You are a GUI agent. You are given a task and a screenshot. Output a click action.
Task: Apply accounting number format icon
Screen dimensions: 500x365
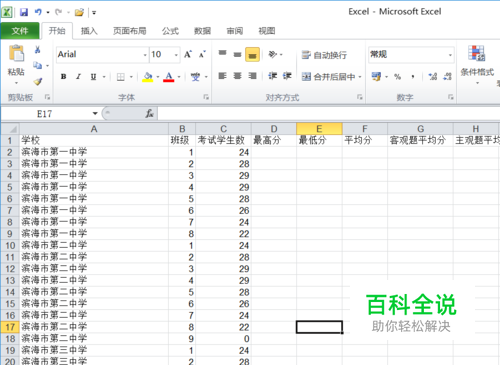[376, 77]
